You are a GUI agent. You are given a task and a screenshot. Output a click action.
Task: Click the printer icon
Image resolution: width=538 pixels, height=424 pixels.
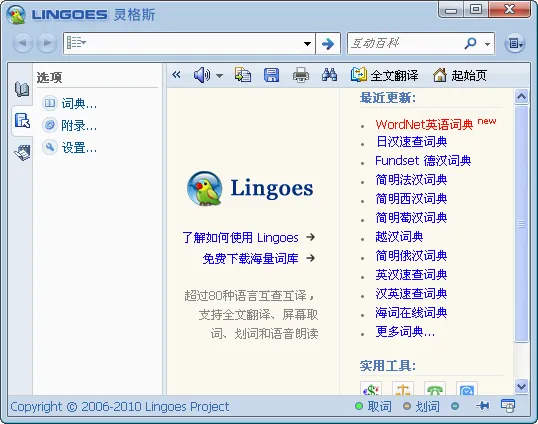pos(301,75)
